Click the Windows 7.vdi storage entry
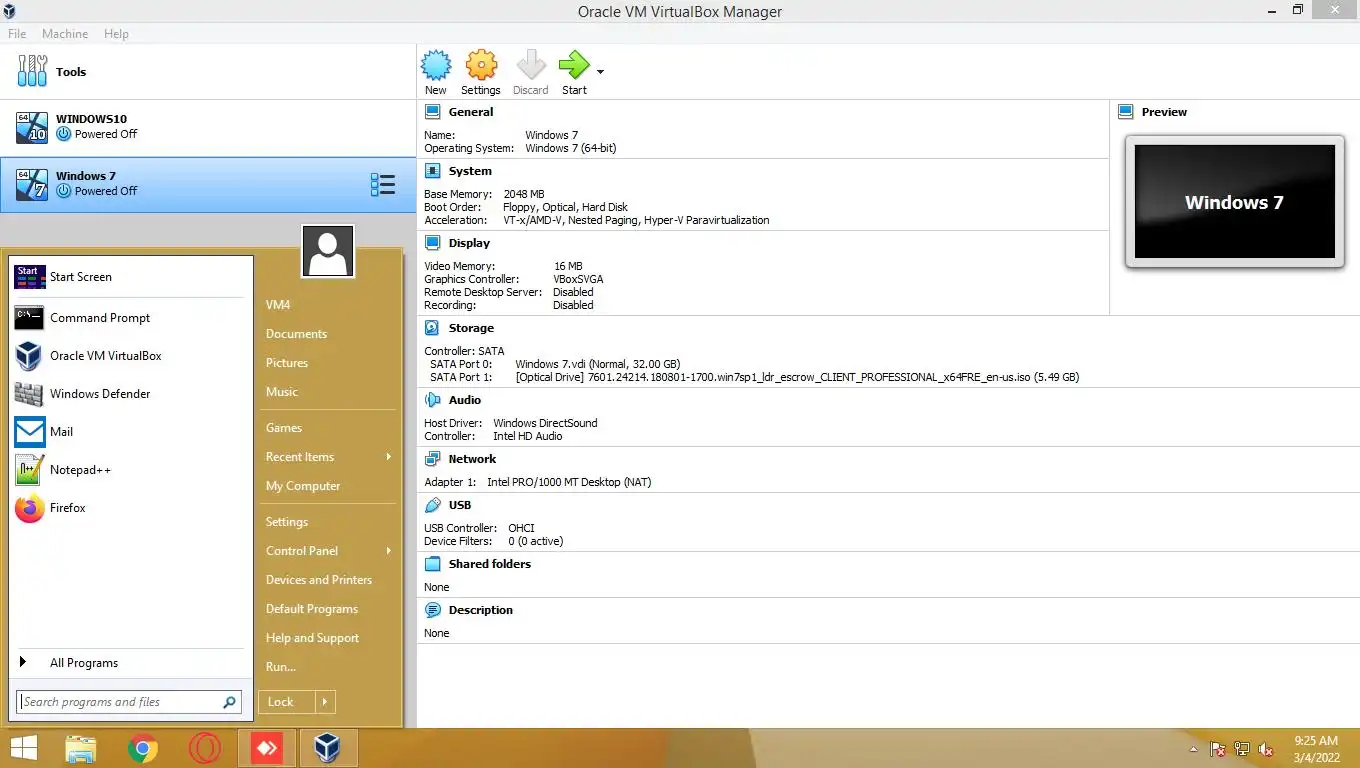Viewport: 1360px width, 768px height. coord(598,365)
